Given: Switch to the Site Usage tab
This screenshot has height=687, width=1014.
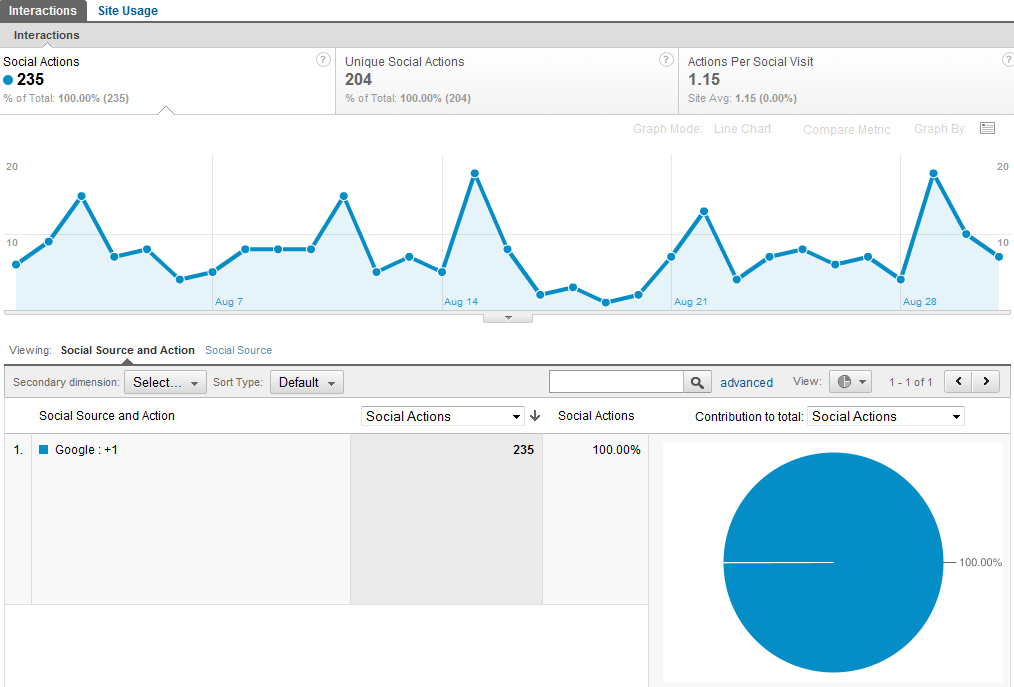Looking at the screenshot, I should [x=127, y=11].
